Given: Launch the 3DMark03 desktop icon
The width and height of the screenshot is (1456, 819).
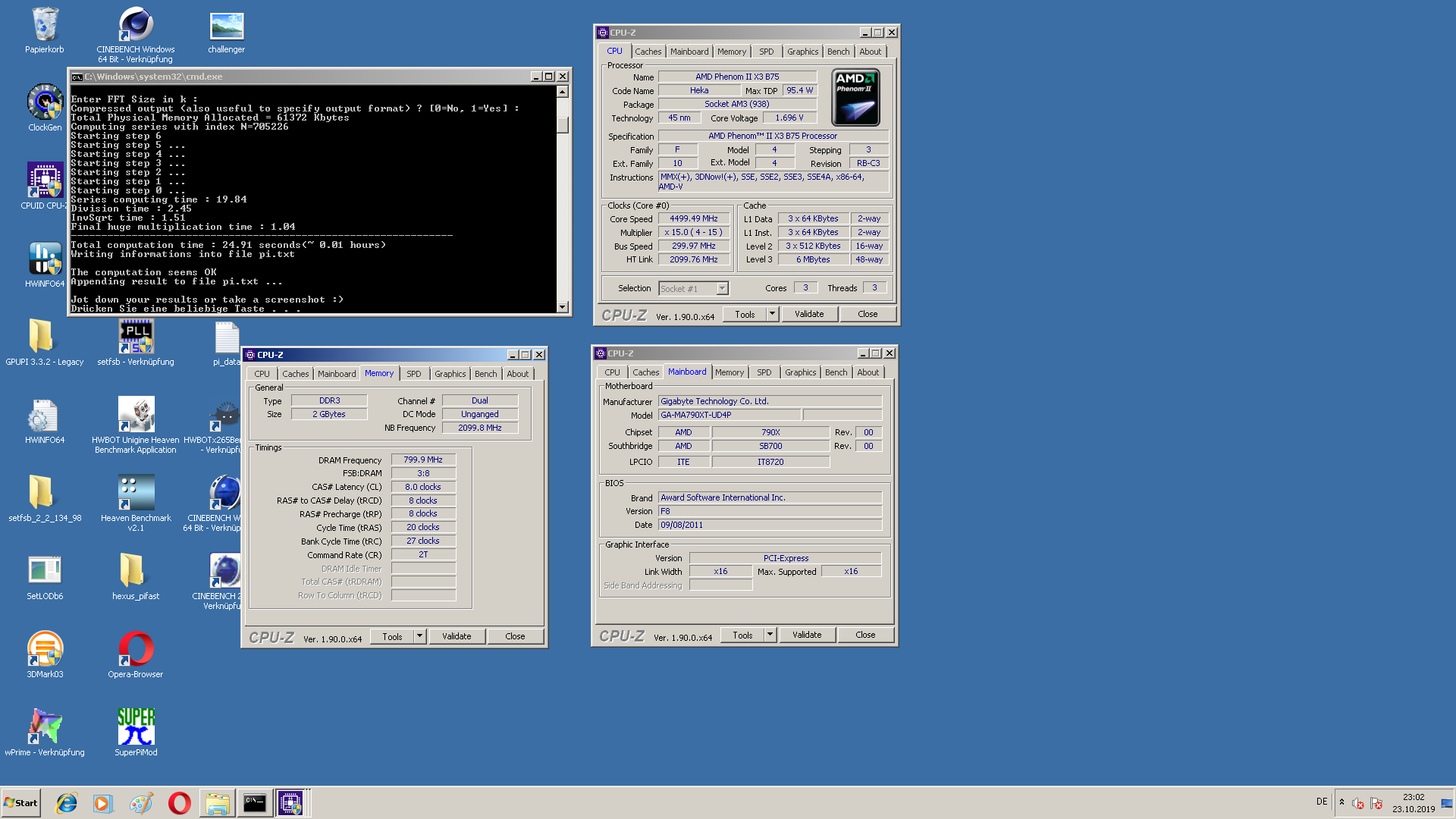Looking at the screenshot, I should point(45,654).
